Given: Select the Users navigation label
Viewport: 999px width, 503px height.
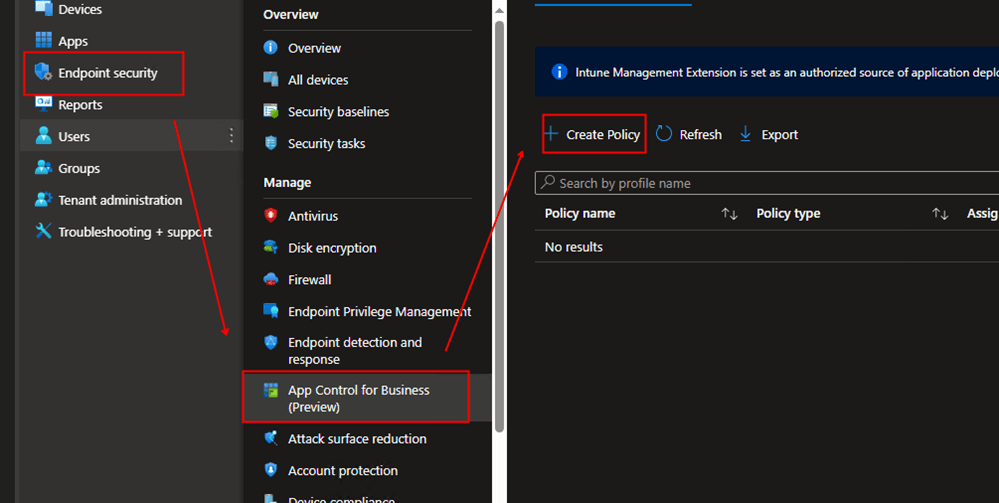Looking at the screenshot, I should click(x=74, y=136).
